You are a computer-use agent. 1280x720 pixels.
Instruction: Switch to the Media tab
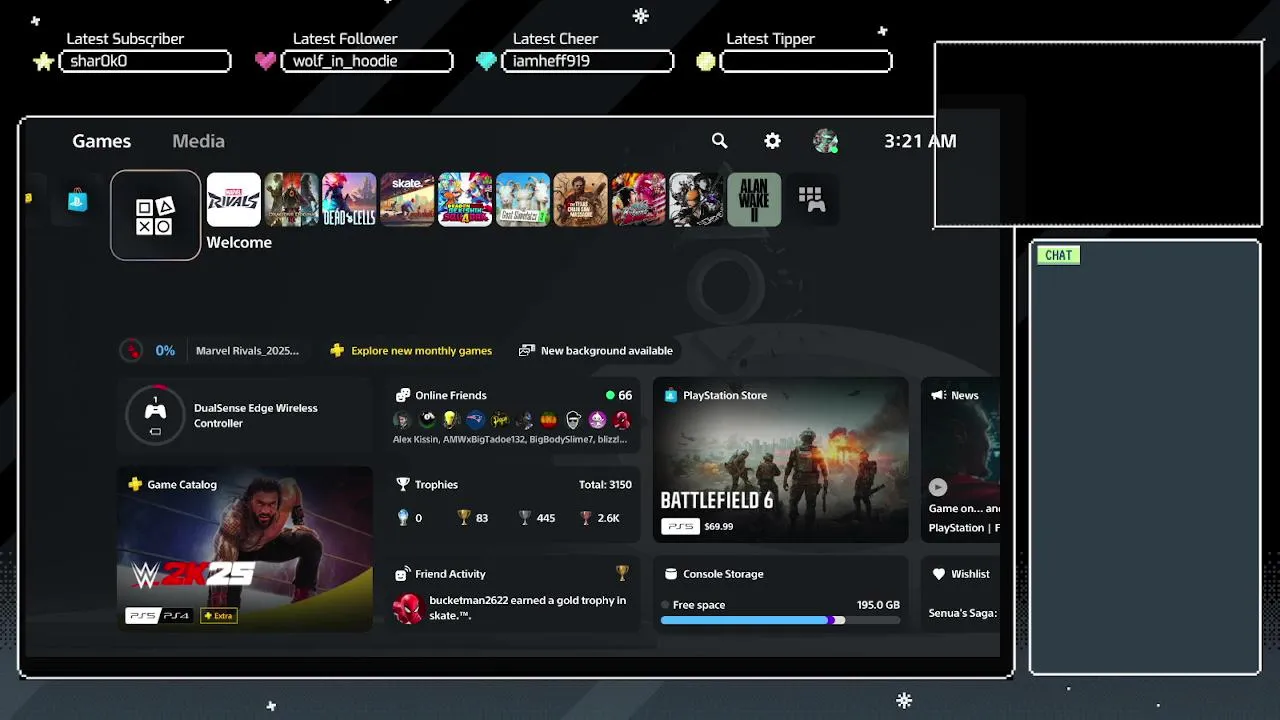[198, 141]
